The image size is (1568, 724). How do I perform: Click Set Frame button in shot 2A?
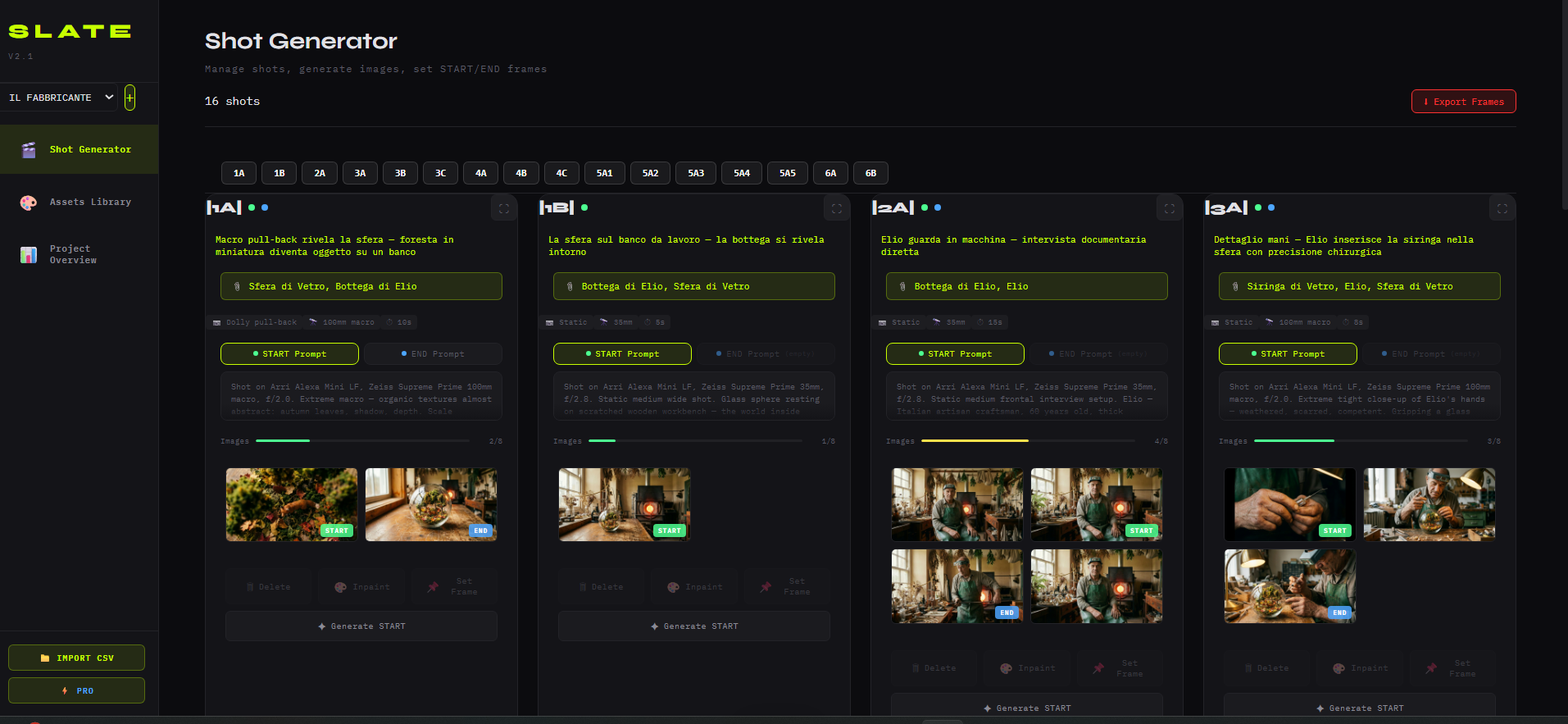coord(1120,668)
